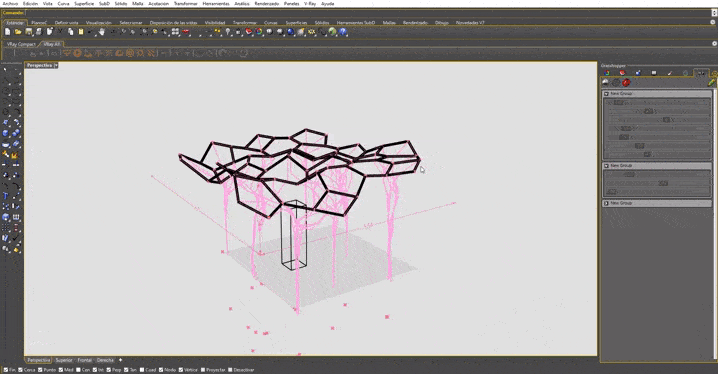Select the Pan hand tool
Image resolution: width=718 pixels, height=374 pixels.
point(101,32)
